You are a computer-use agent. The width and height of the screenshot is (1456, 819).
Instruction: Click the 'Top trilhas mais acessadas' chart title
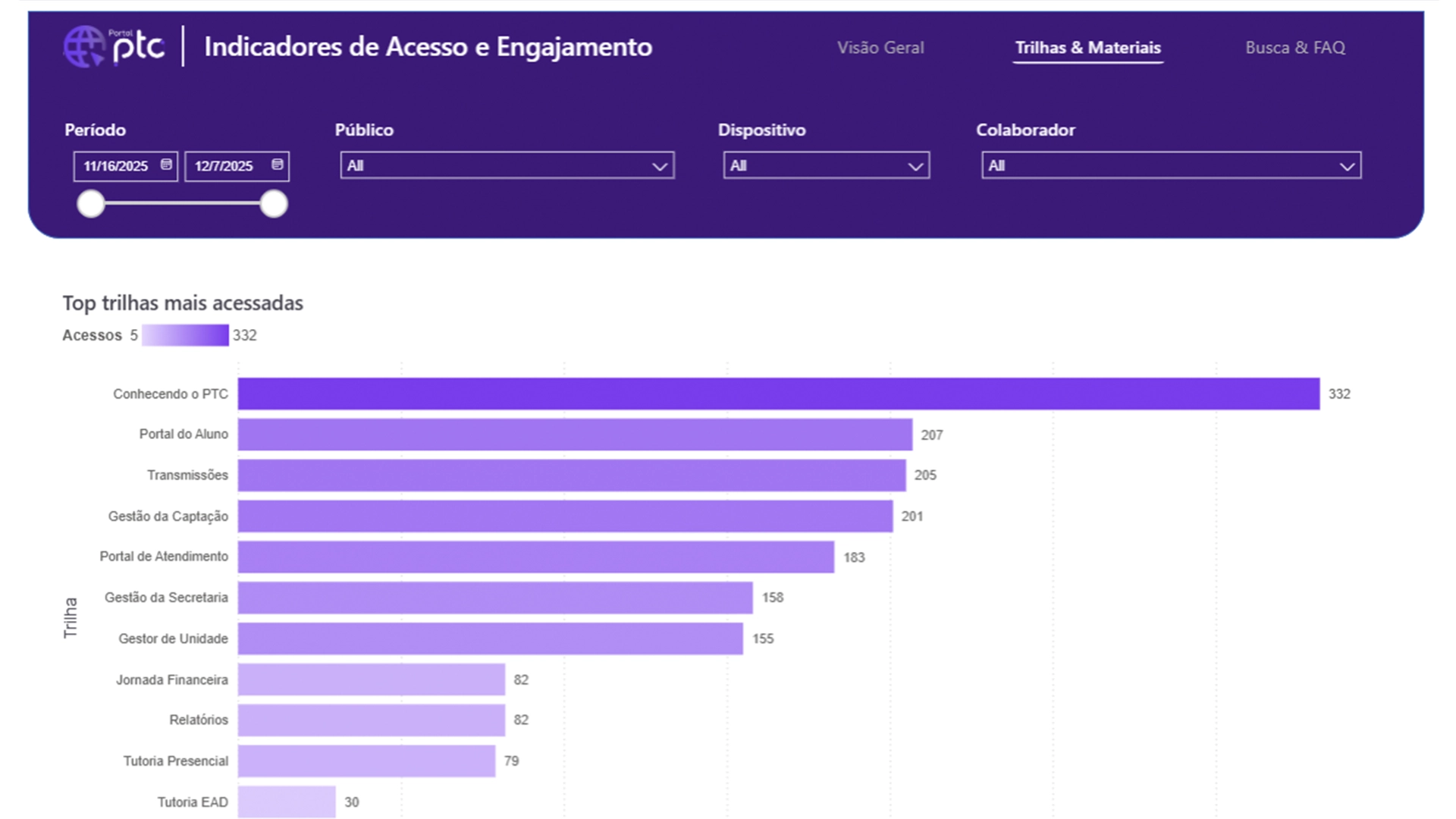pos(183,303)
